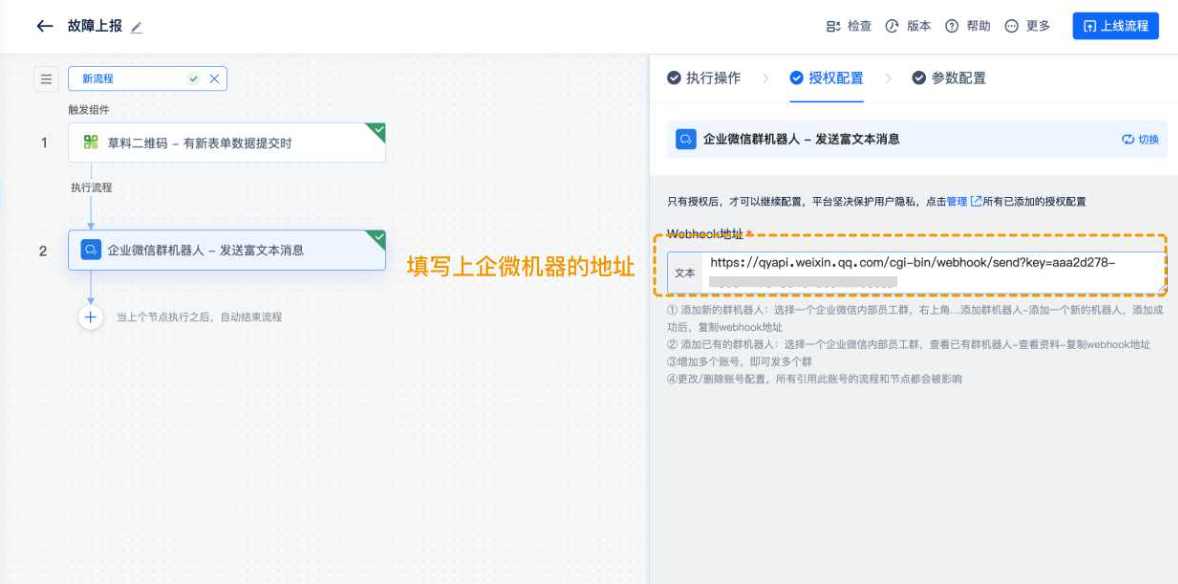1178x584 pixels.
Task: Select the 草料二维码 trigger node
Action: 227,143
